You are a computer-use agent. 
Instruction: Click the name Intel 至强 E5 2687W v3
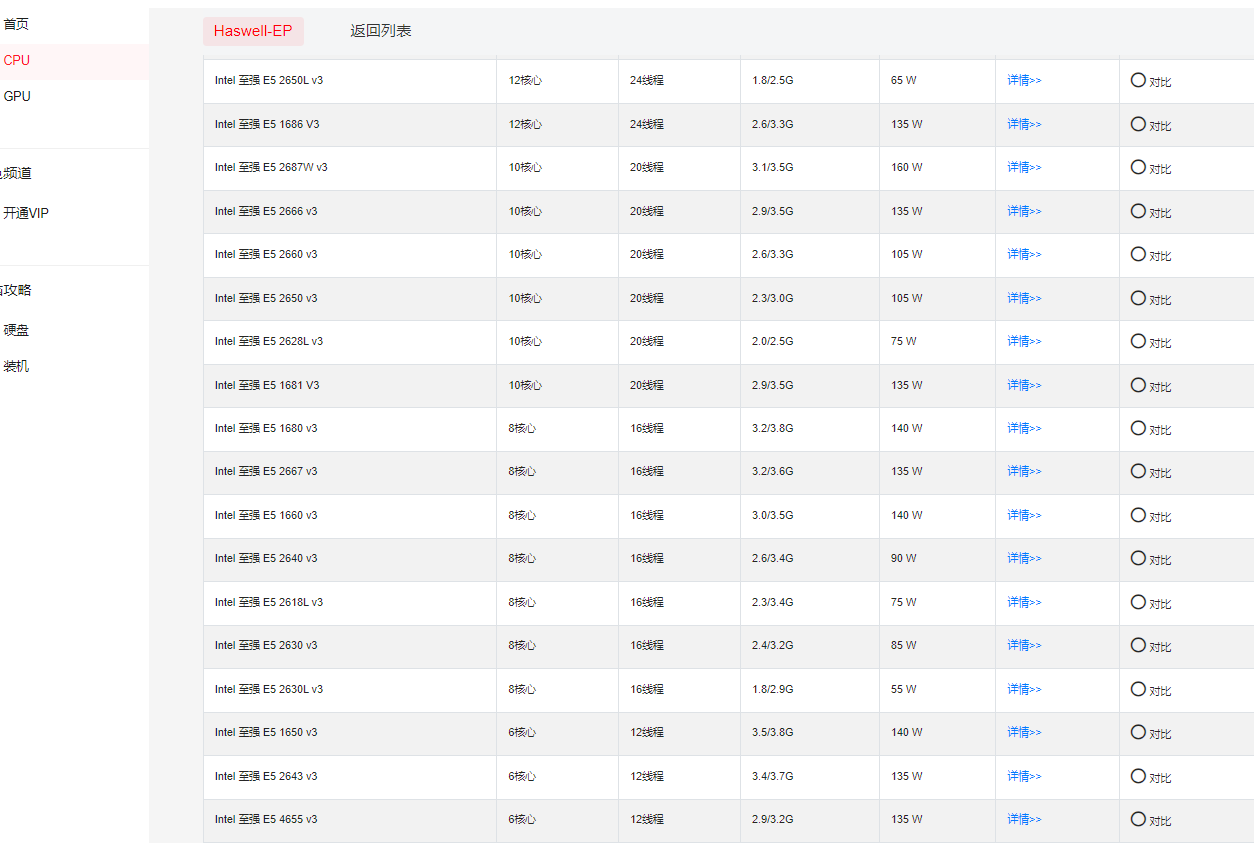pyautogui.click(x=271, y=167)
